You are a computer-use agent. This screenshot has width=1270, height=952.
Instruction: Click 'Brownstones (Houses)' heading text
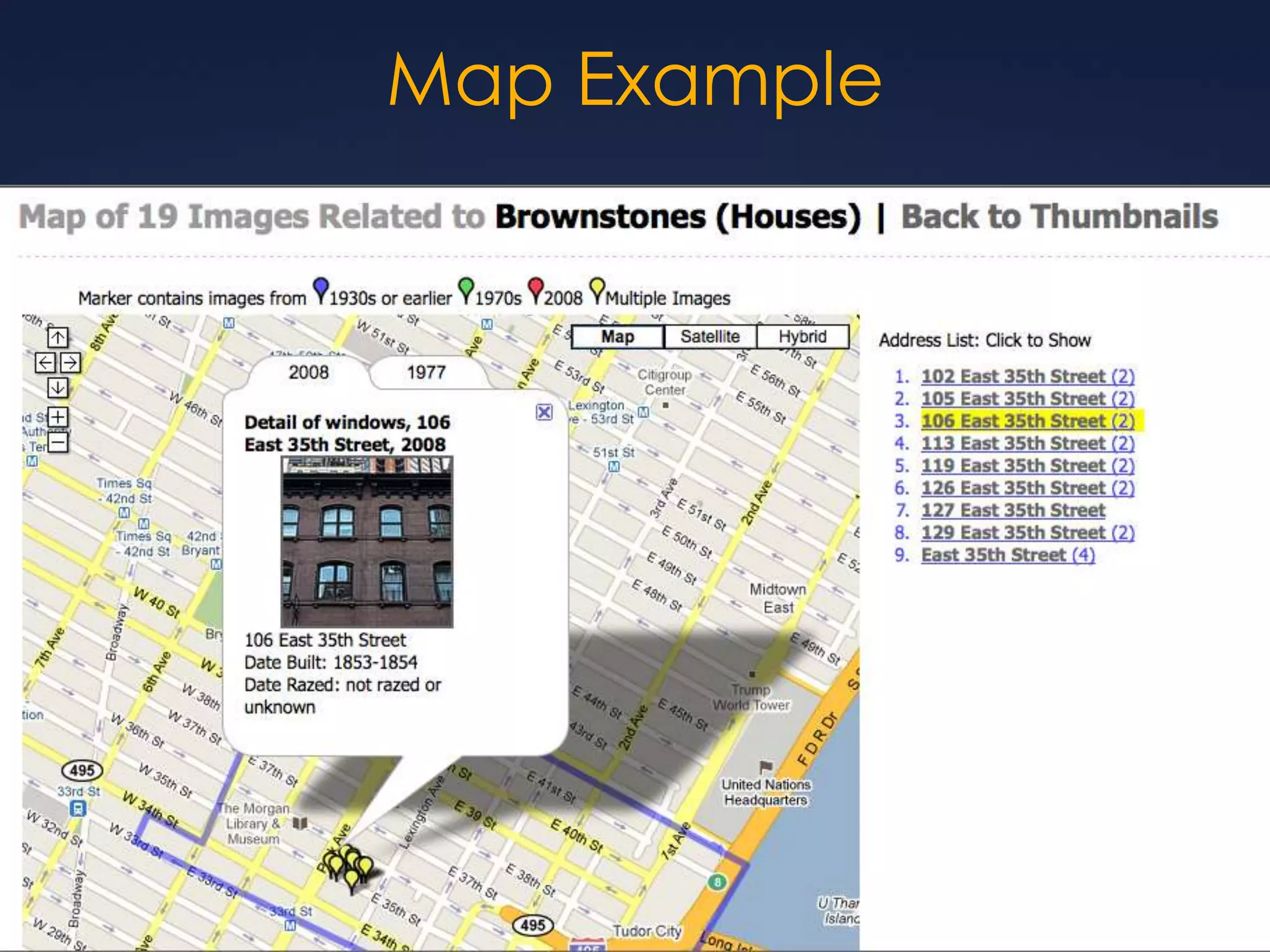click(x=678, y=217)
